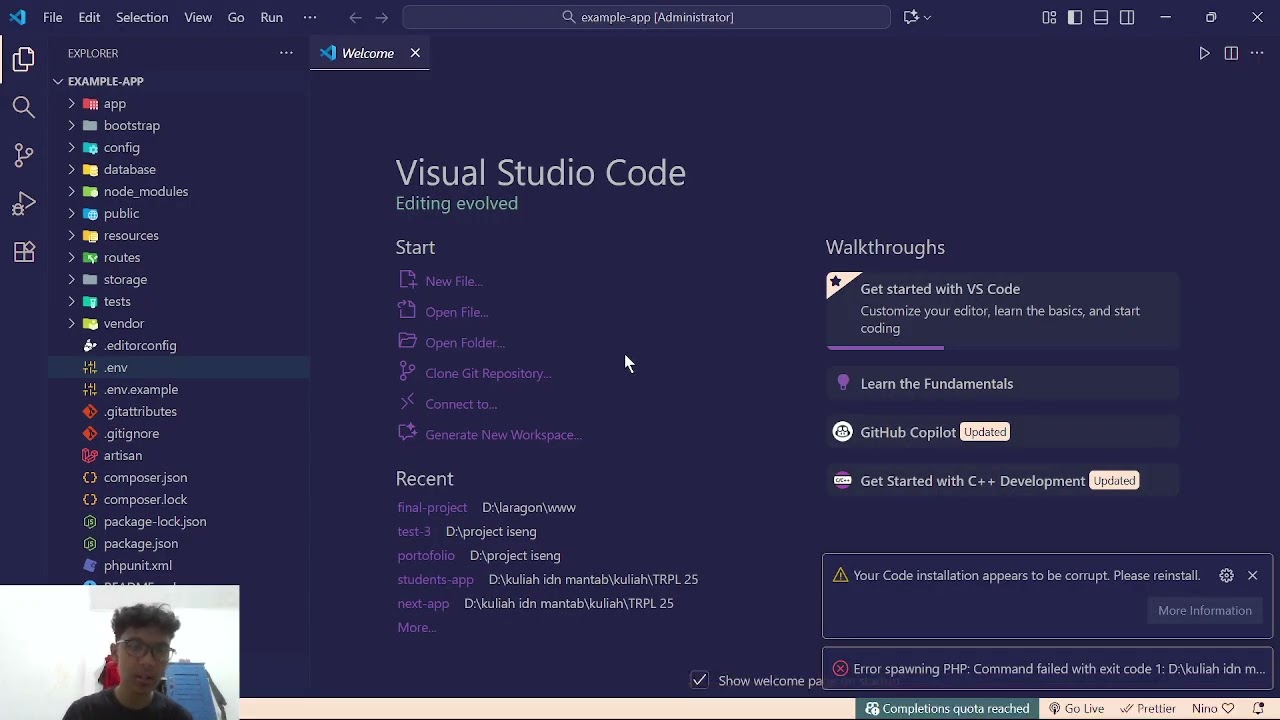The height and width of the screenshot is (720, 1280).
Task: Click the Run play icon in editor actions
Action: [x=1205, y=53]
